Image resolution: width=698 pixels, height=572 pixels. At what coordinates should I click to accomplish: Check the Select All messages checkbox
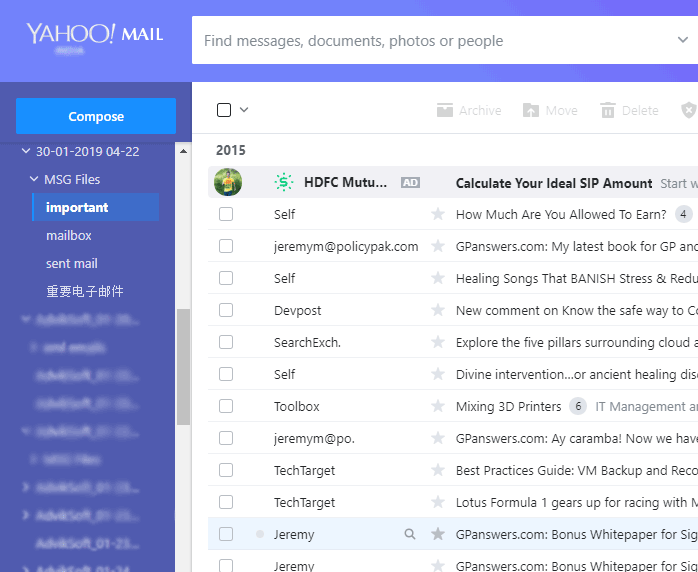tap(224, 110)
